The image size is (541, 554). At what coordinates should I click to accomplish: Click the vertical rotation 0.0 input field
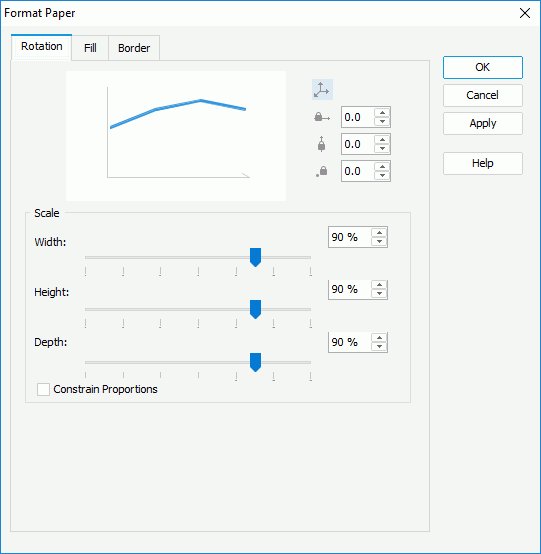coord(358,144)
